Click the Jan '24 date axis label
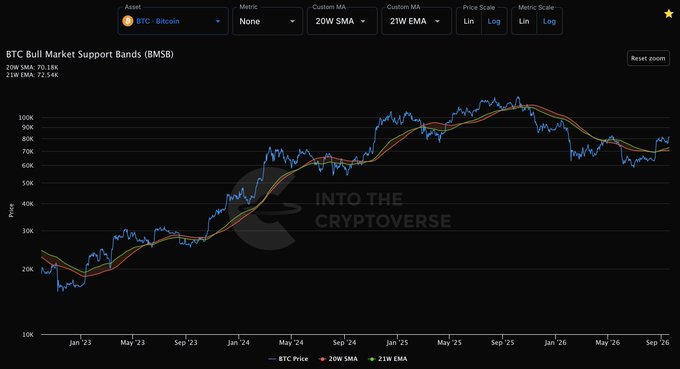Image resolution: width=680 pixels, height=369 pixels. (239, 343)
